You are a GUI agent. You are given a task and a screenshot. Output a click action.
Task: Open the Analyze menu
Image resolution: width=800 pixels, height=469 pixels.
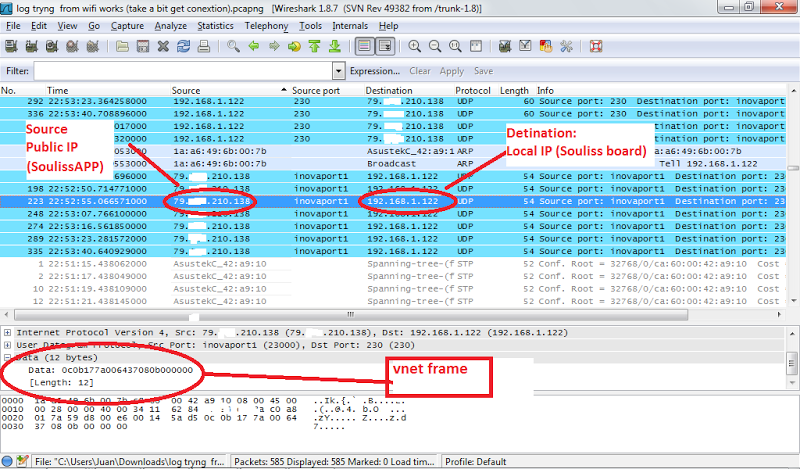click(x=170, y=26)
